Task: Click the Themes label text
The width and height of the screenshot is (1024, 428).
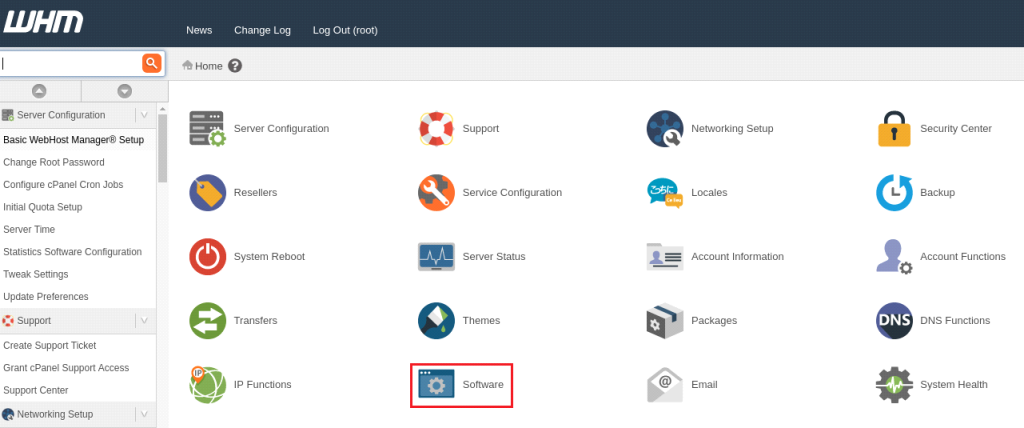Action: pos(481,321)
